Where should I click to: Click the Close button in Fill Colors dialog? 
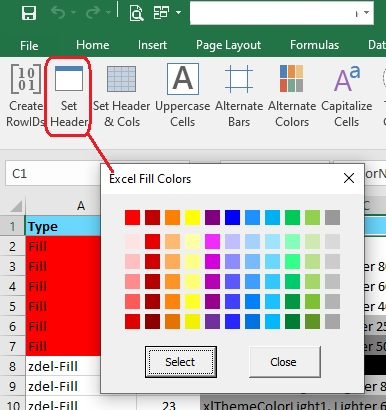click(284, 362)
